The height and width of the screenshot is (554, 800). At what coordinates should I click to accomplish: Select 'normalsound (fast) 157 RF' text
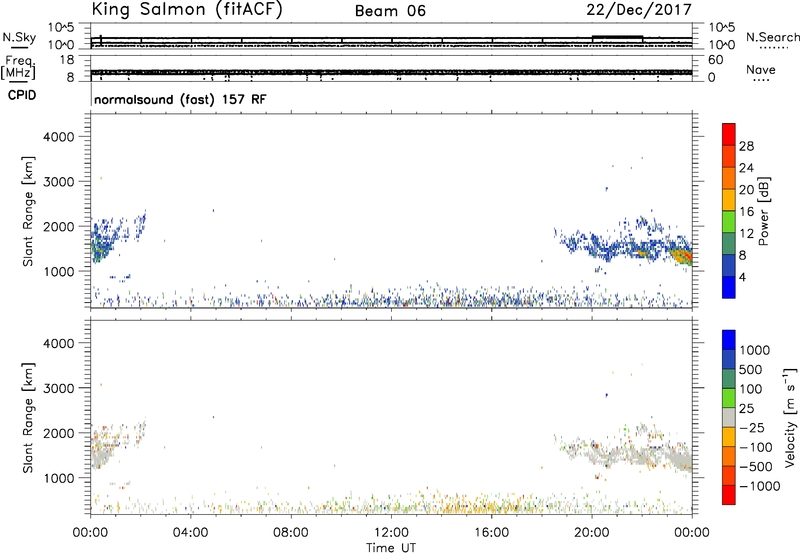(180, 99)
